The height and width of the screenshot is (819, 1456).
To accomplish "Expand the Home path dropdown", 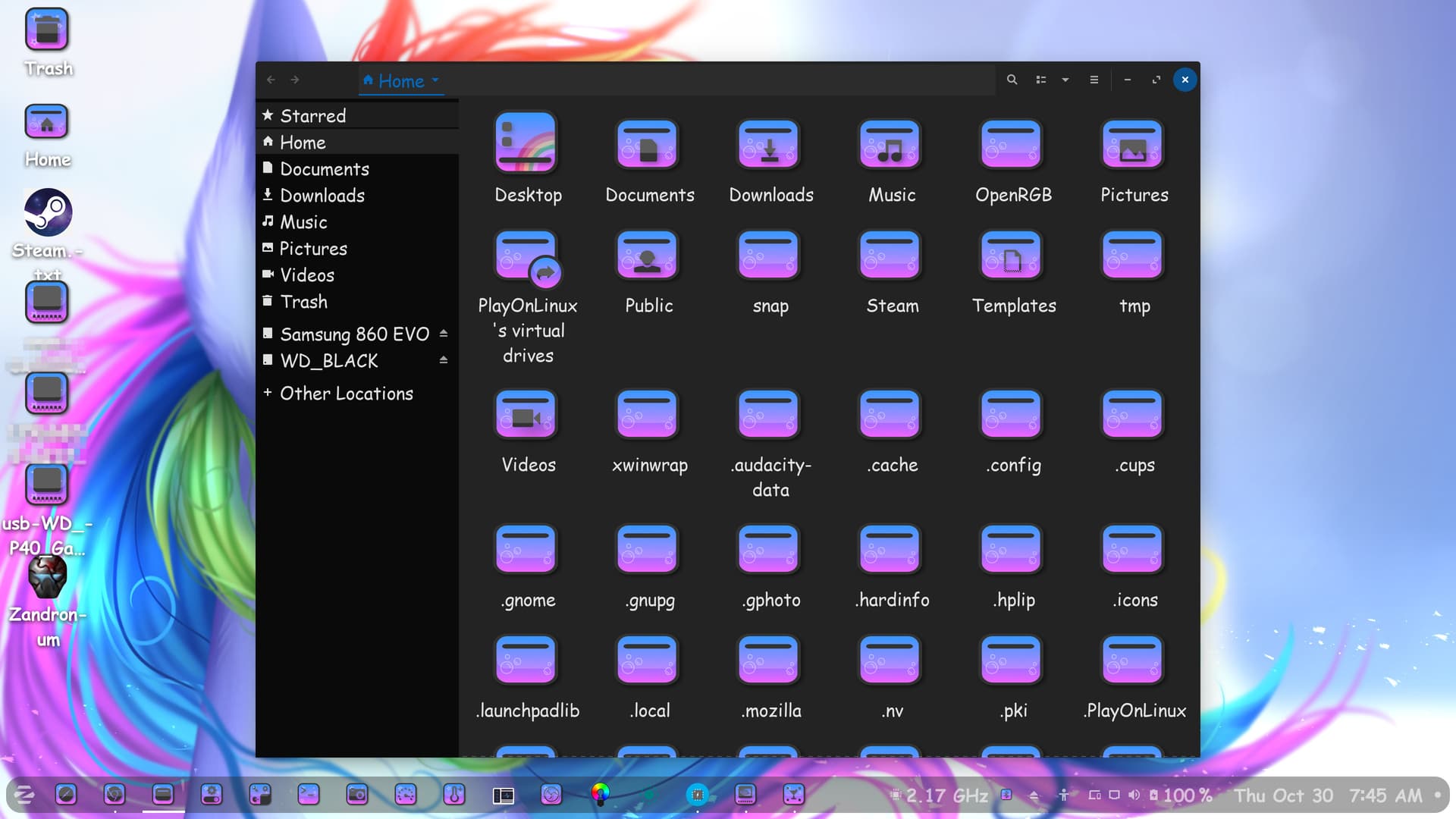I will (x=435, y=80).
